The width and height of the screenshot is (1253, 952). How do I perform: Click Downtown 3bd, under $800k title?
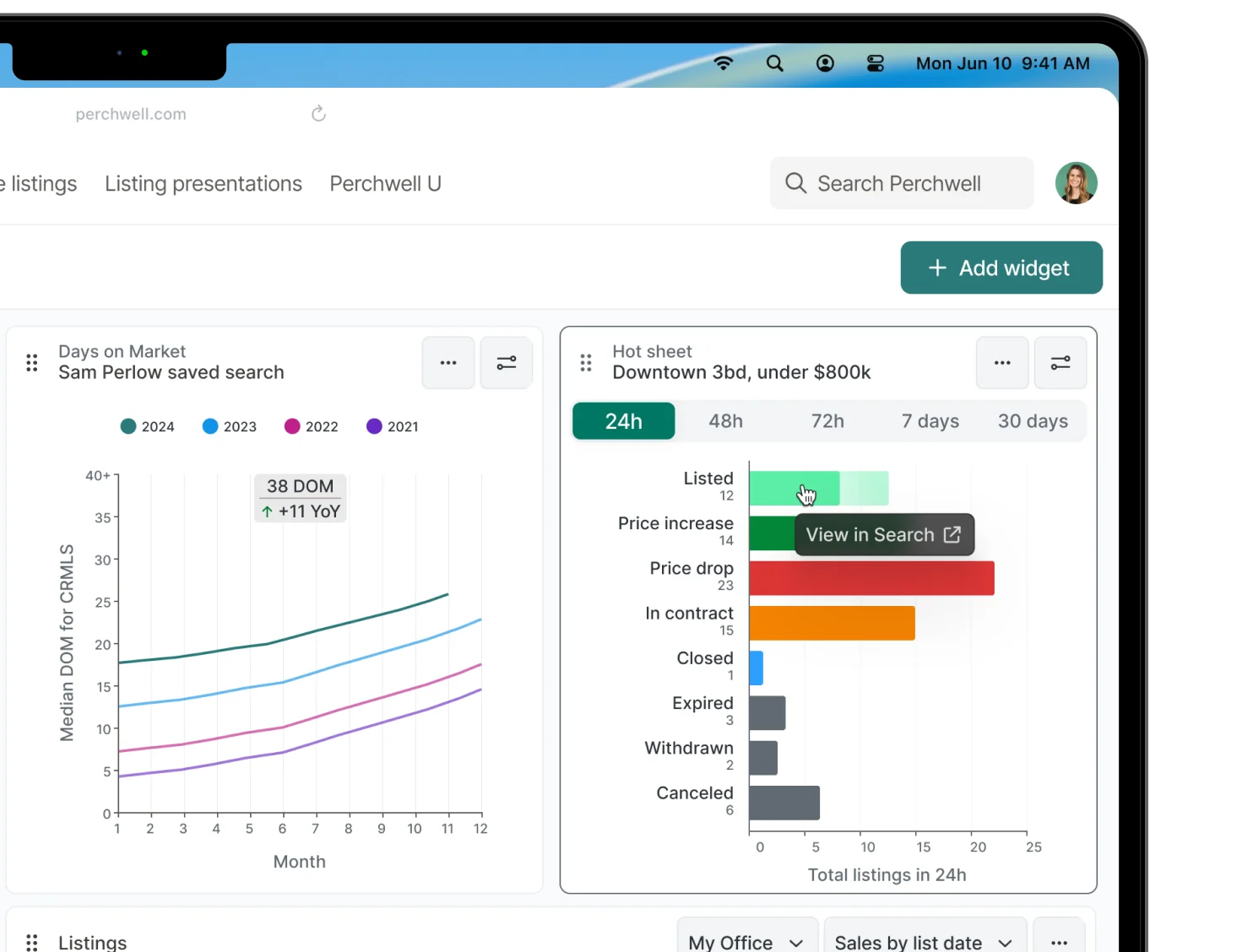pyautogui.click(x=741, y=372)
